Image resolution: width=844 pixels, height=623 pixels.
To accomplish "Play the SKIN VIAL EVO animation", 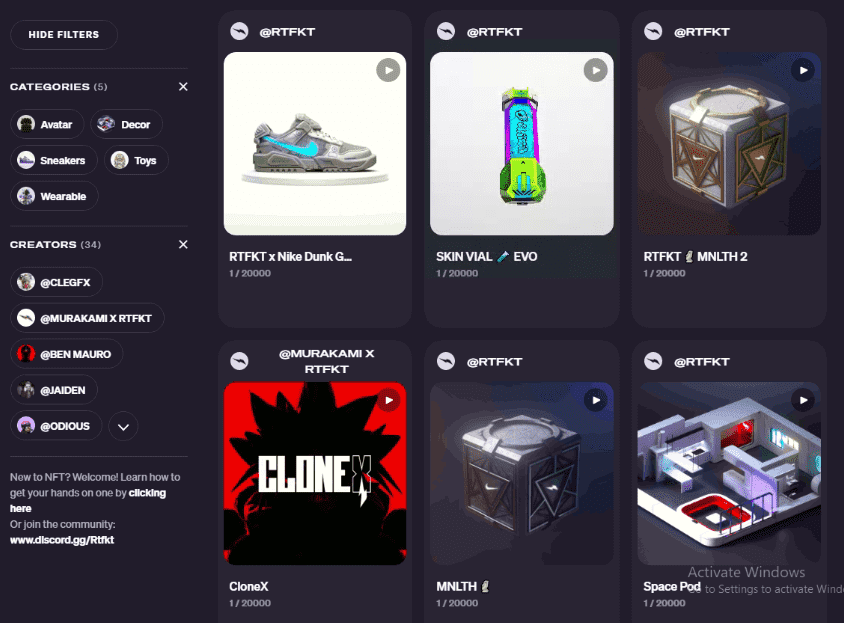I will point(595,70).
